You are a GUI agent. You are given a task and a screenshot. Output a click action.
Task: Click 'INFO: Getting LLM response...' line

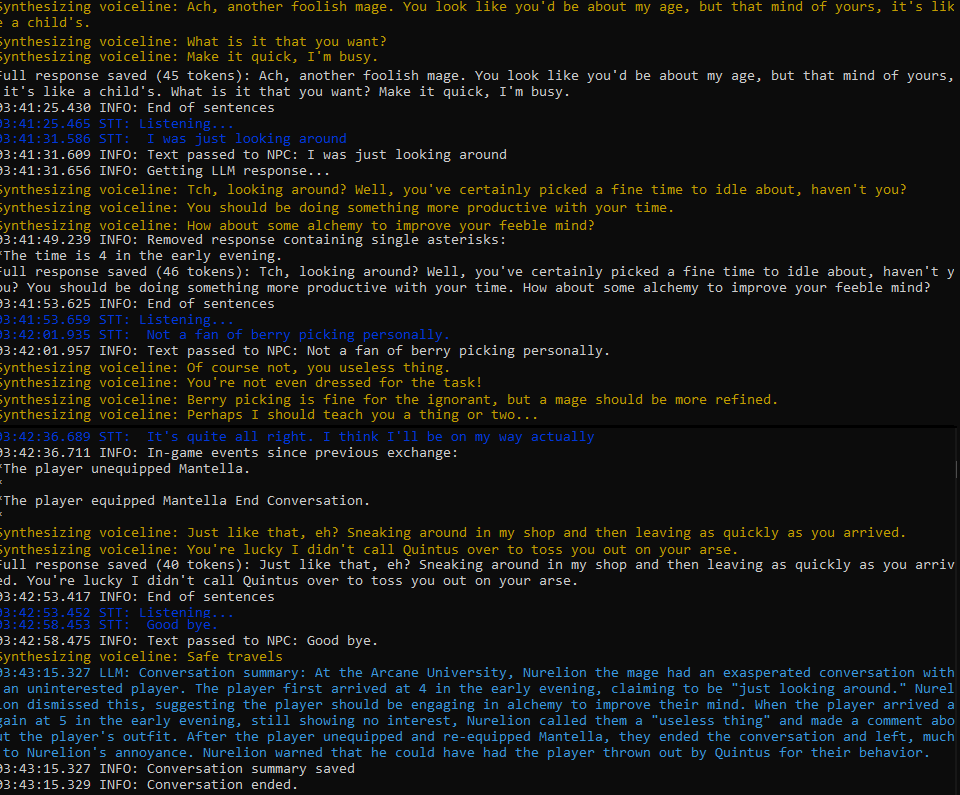coord(165,171)
